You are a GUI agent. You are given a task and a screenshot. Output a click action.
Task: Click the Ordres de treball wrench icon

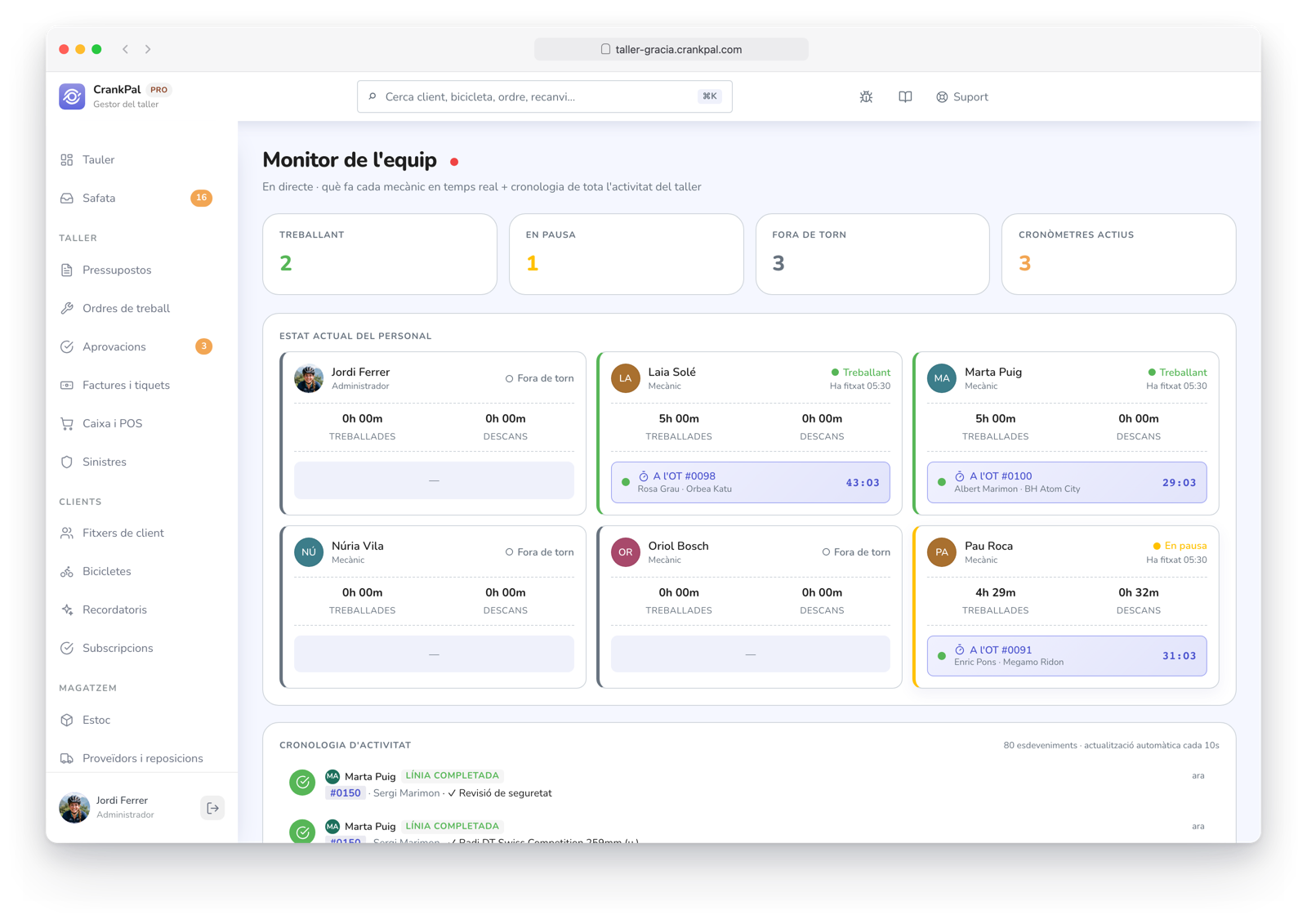[67, 309]
